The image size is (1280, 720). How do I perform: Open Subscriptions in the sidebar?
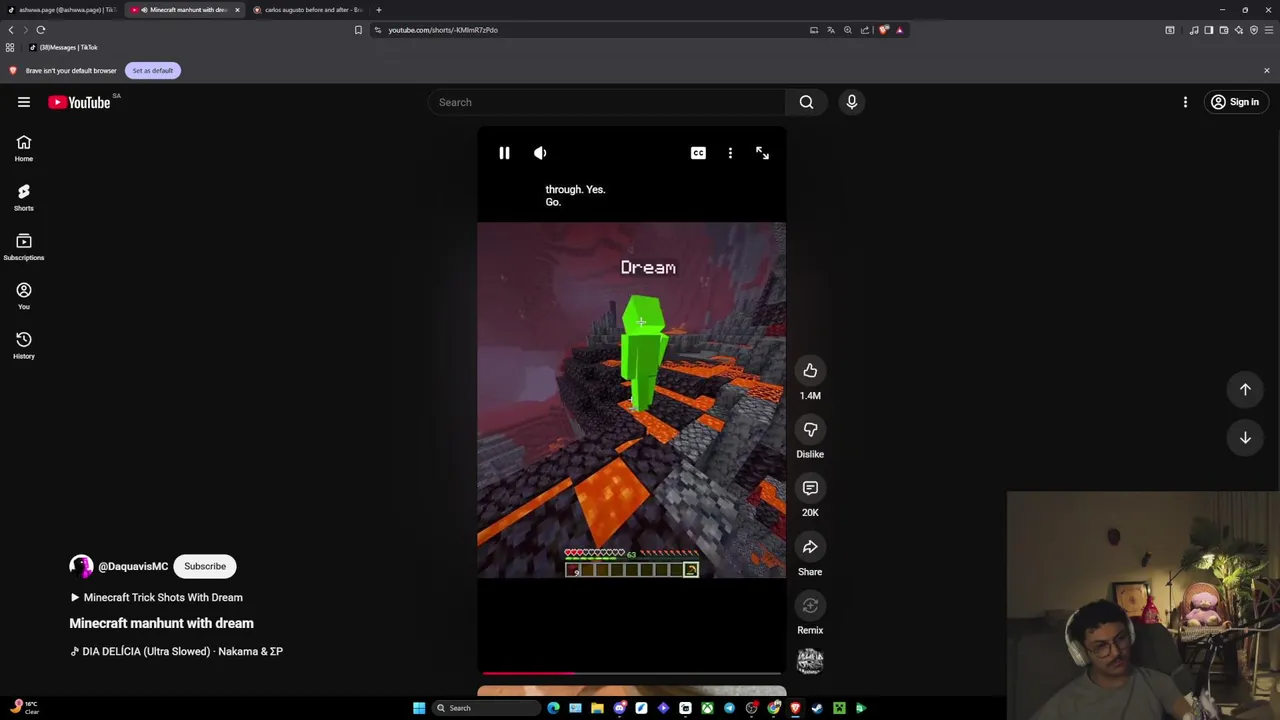click(24, 247)
